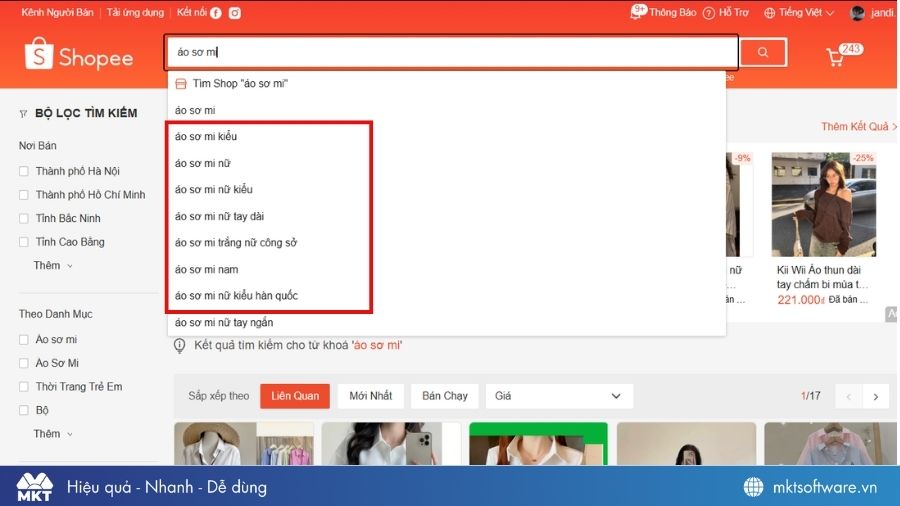Click jandi account name
Screen dimensions: 900x506
coord(882,13)
